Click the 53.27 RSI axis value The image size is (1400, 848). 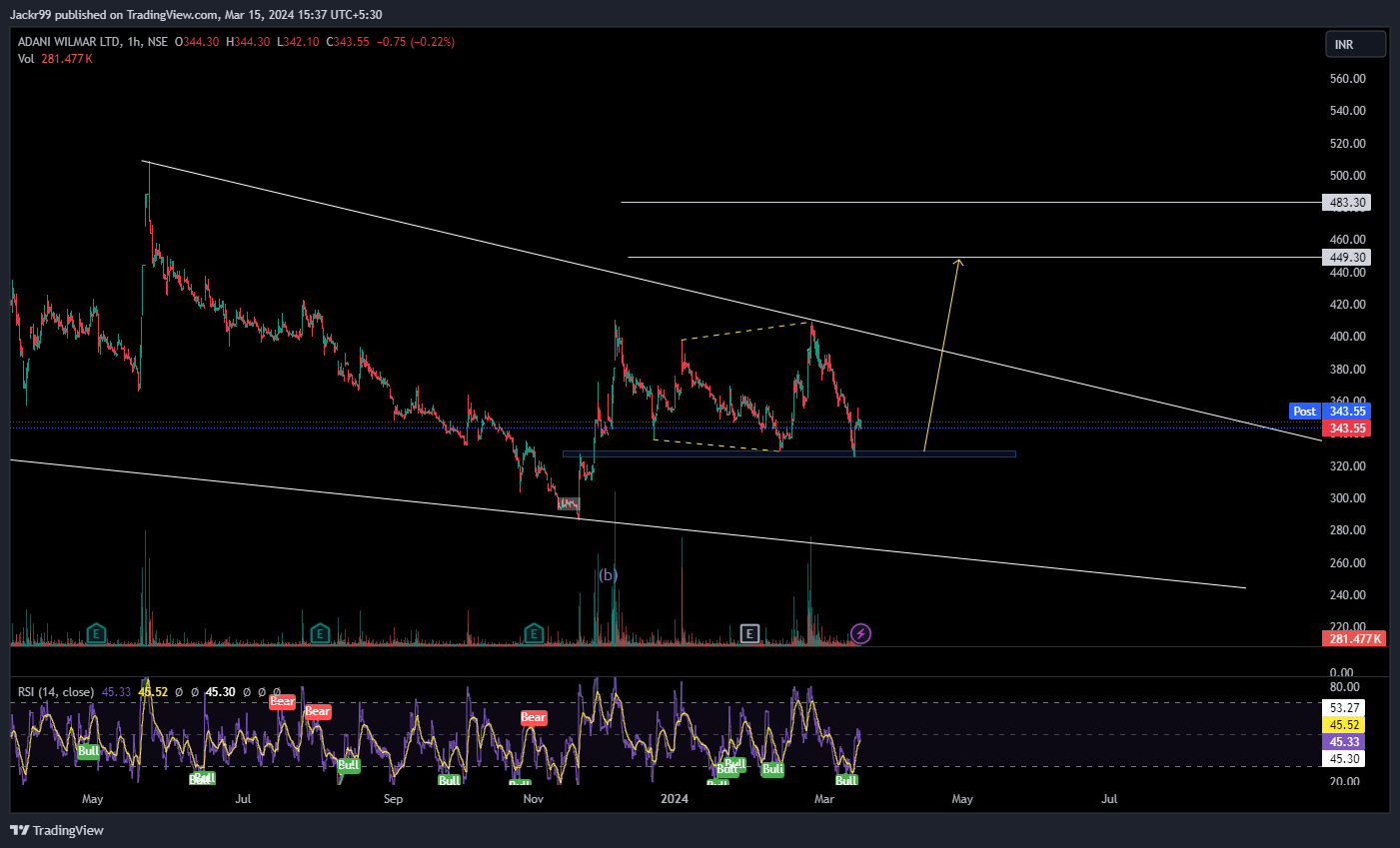pyautogui.click(x=1345, y=708)
